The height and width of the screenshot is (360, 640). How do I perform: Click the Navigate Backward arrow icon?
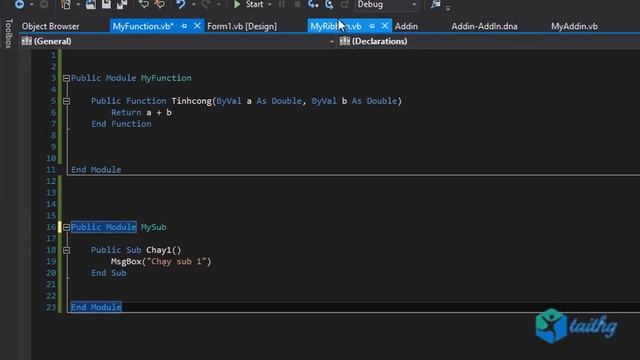[x=19, y=4]
